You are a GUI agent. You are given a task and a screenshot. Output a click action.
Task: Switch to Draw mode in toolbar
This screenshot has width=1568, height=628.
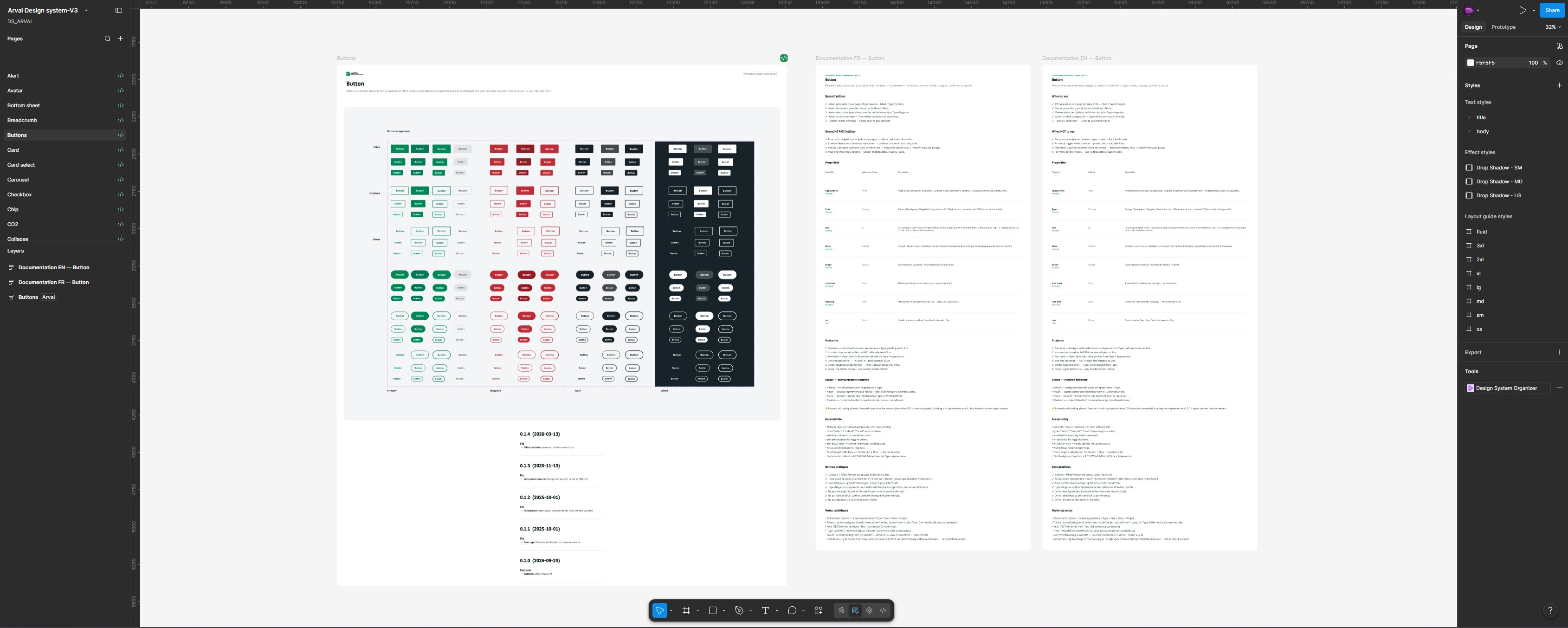841,610
